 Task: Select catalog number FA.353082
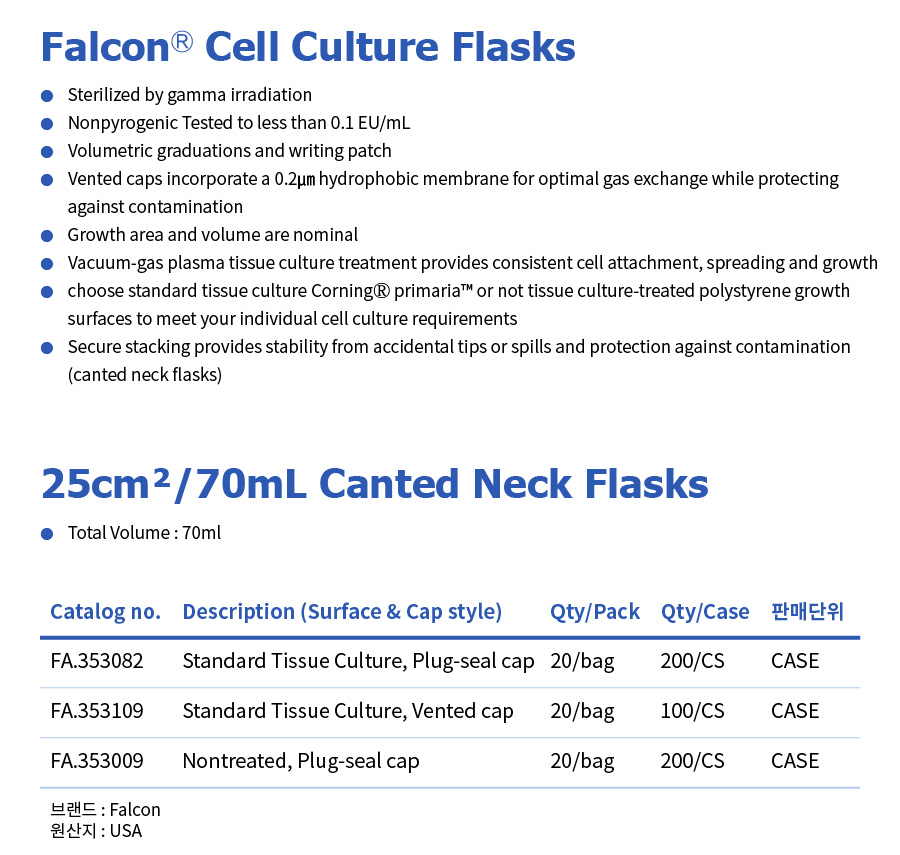coord(97,661)
